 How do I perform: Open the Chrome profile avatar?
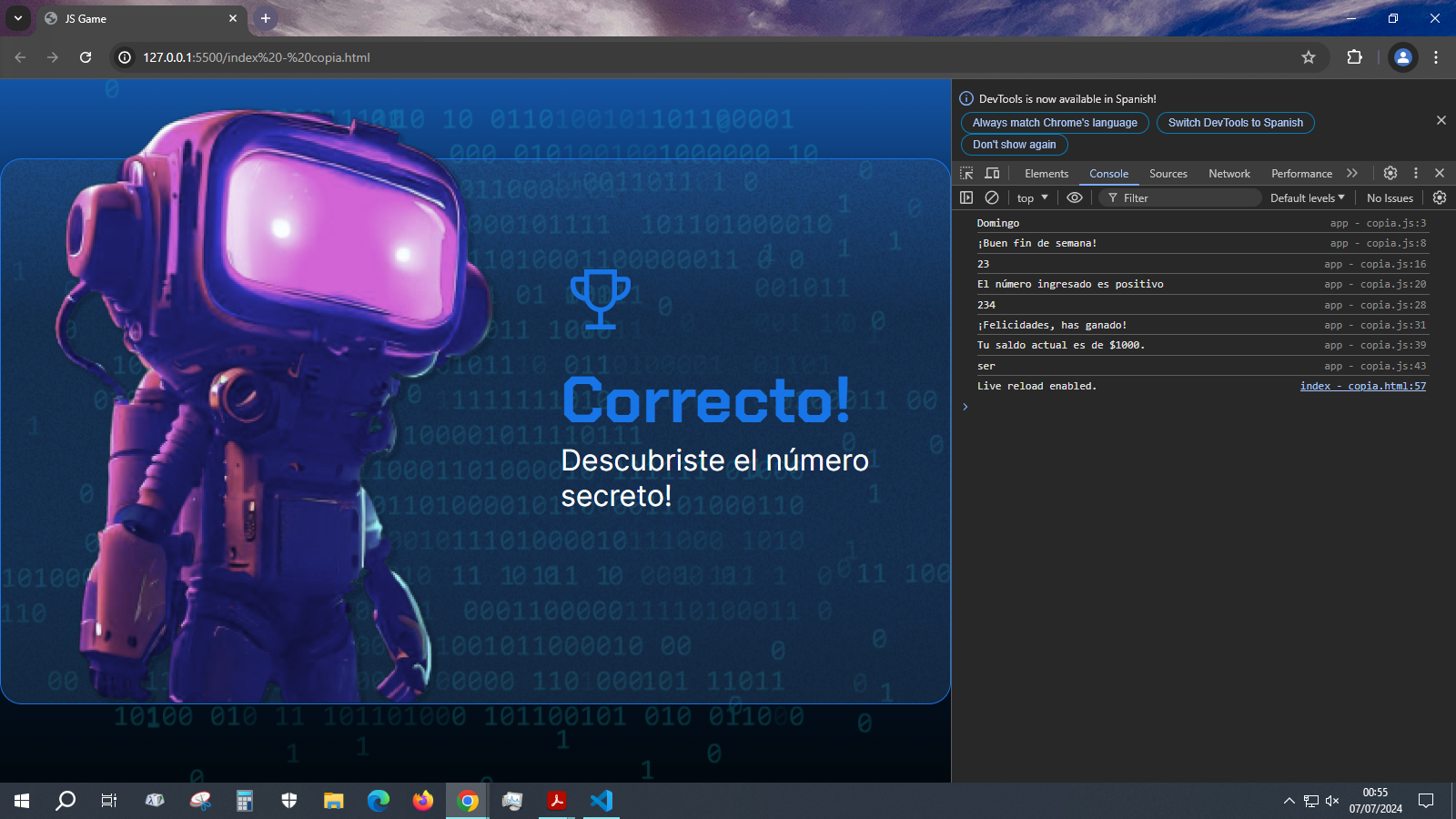[1403, 57]
